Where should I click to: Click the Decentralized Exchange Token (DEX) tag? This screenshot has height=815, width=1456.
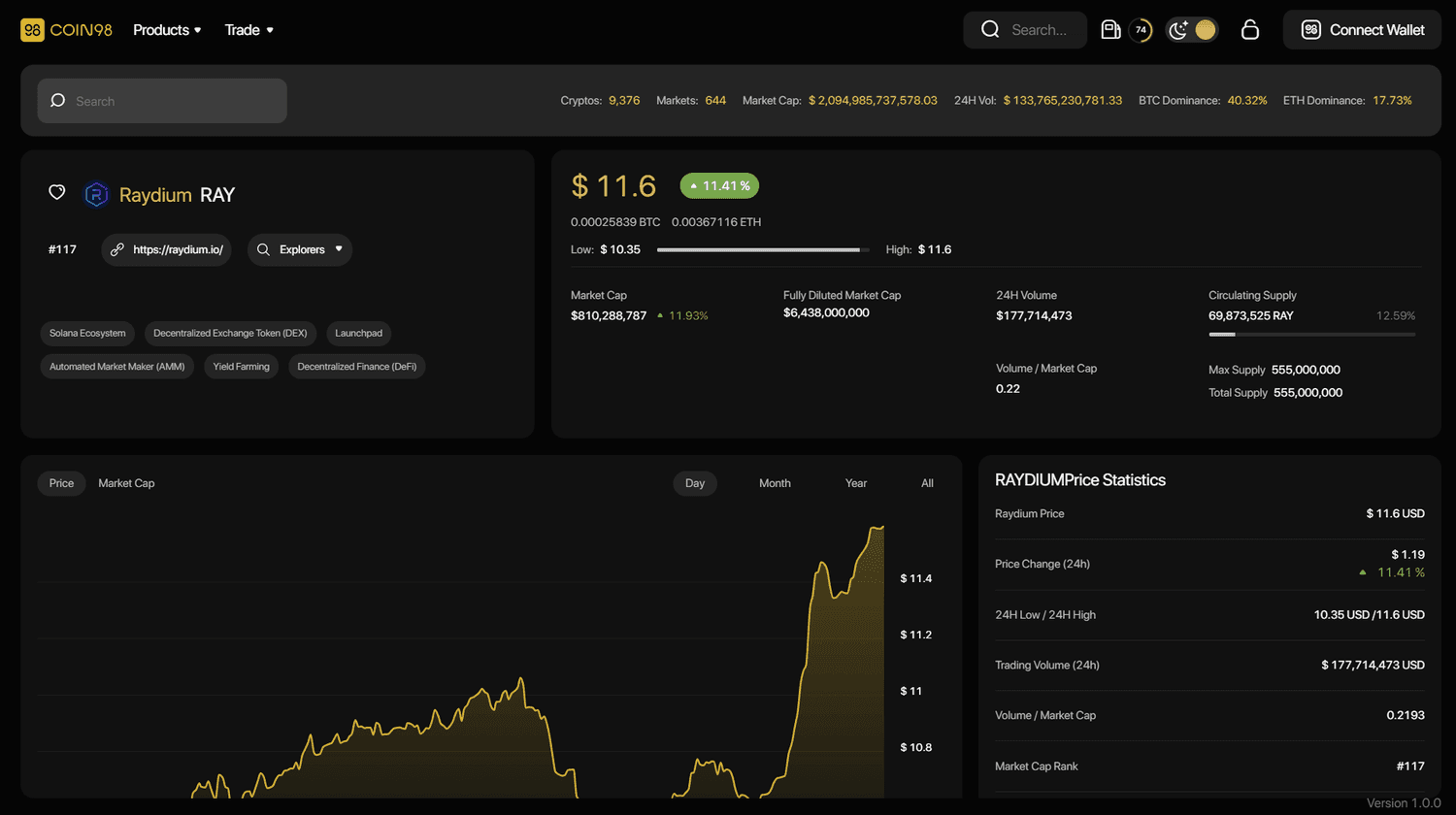[x=230, y=334]
